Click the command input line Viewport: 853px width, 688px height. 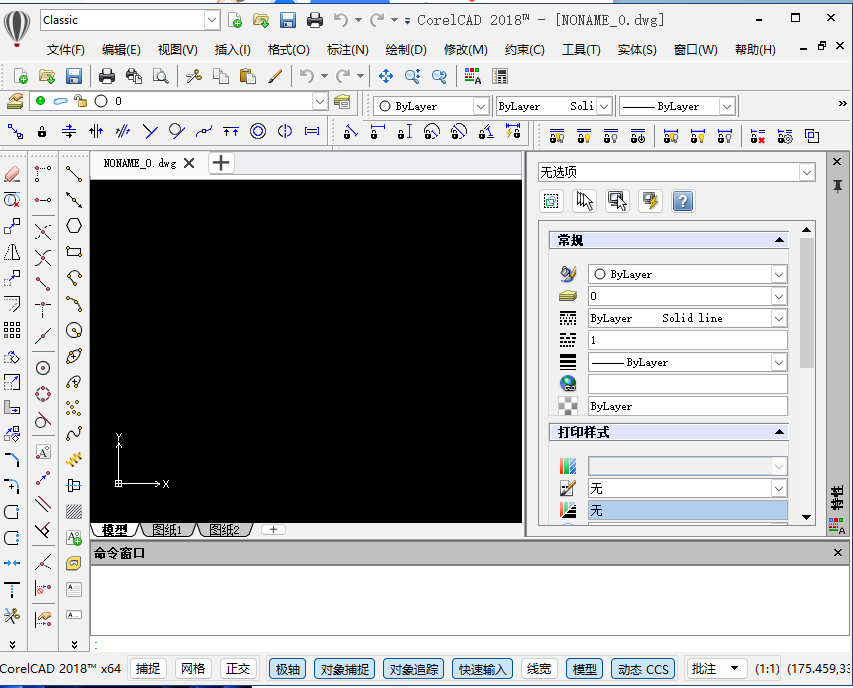click(471, 645)
